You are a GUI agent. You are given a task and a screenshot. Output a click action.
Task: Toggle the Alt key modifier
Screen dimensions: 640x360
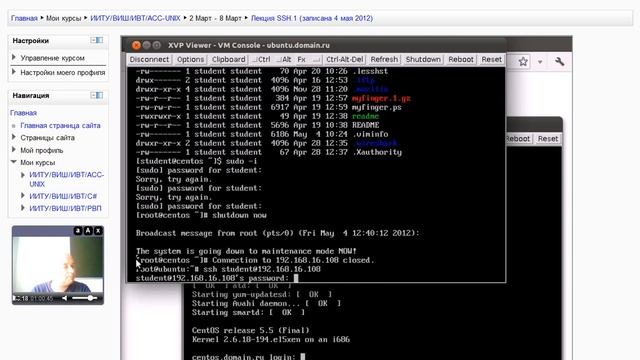click(x=284, y=60)
